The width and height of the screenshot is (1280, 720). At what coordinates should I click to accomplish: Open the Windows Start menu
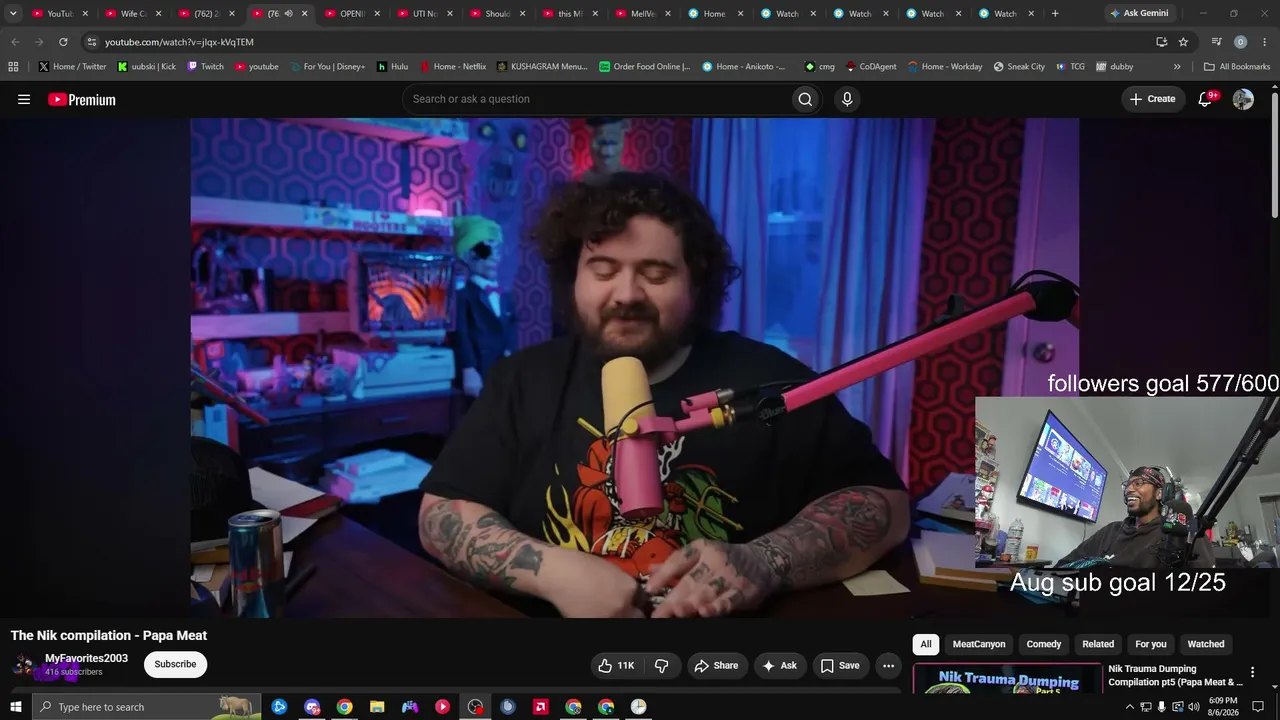15,707
